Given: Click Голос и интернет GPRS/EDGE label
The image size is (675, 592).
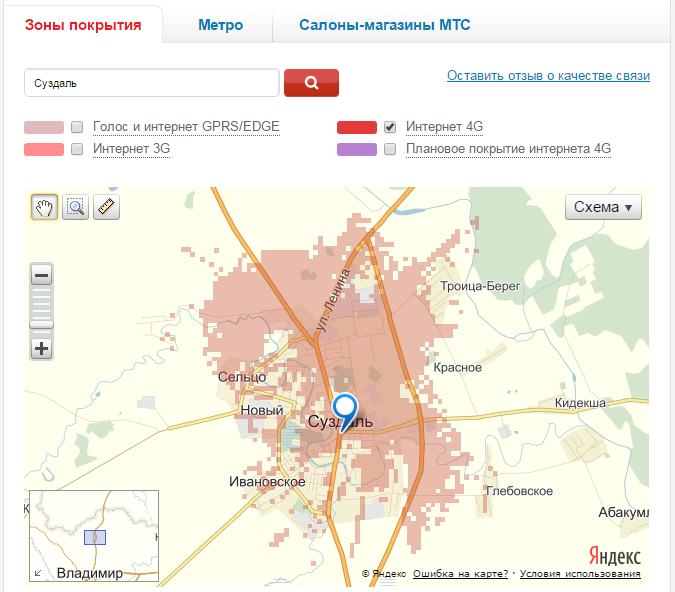Looking at the screenshot, I should point(186,127).
